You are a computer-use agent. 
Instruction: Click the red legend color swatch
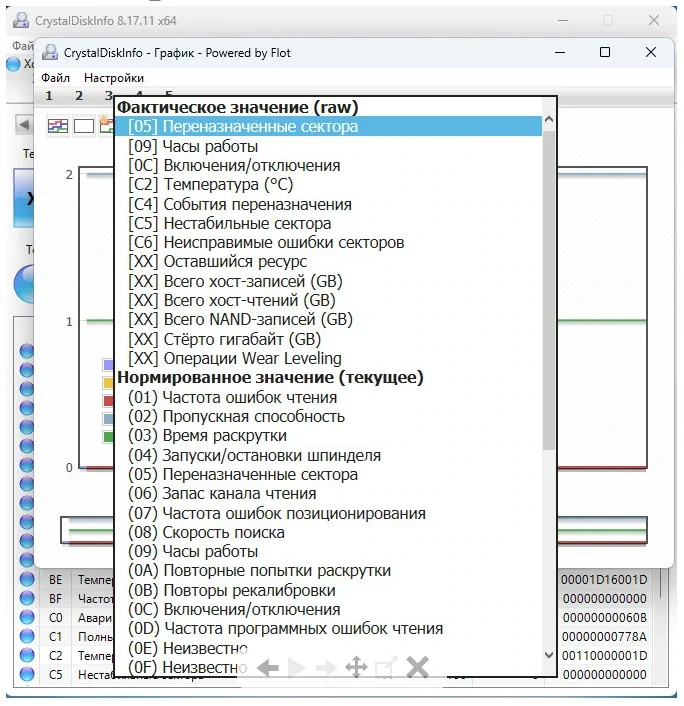tap(108, 401)
